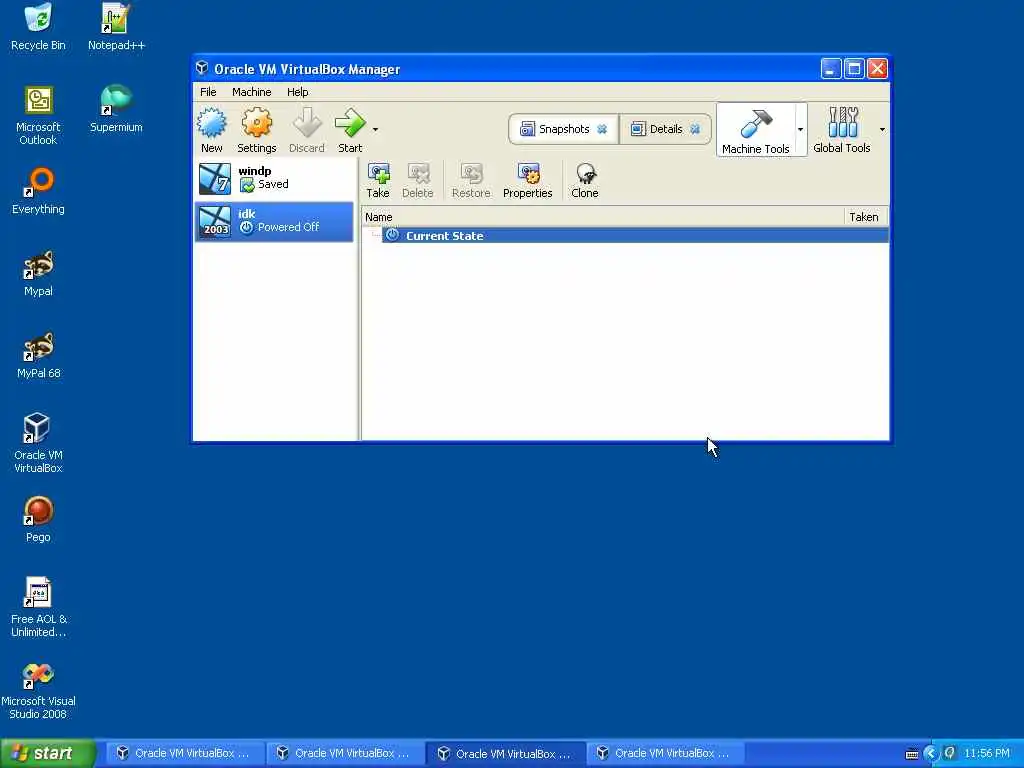Click third active VirtualBox taskbar button
The image size is (1024, 768).
pos(505,753)
